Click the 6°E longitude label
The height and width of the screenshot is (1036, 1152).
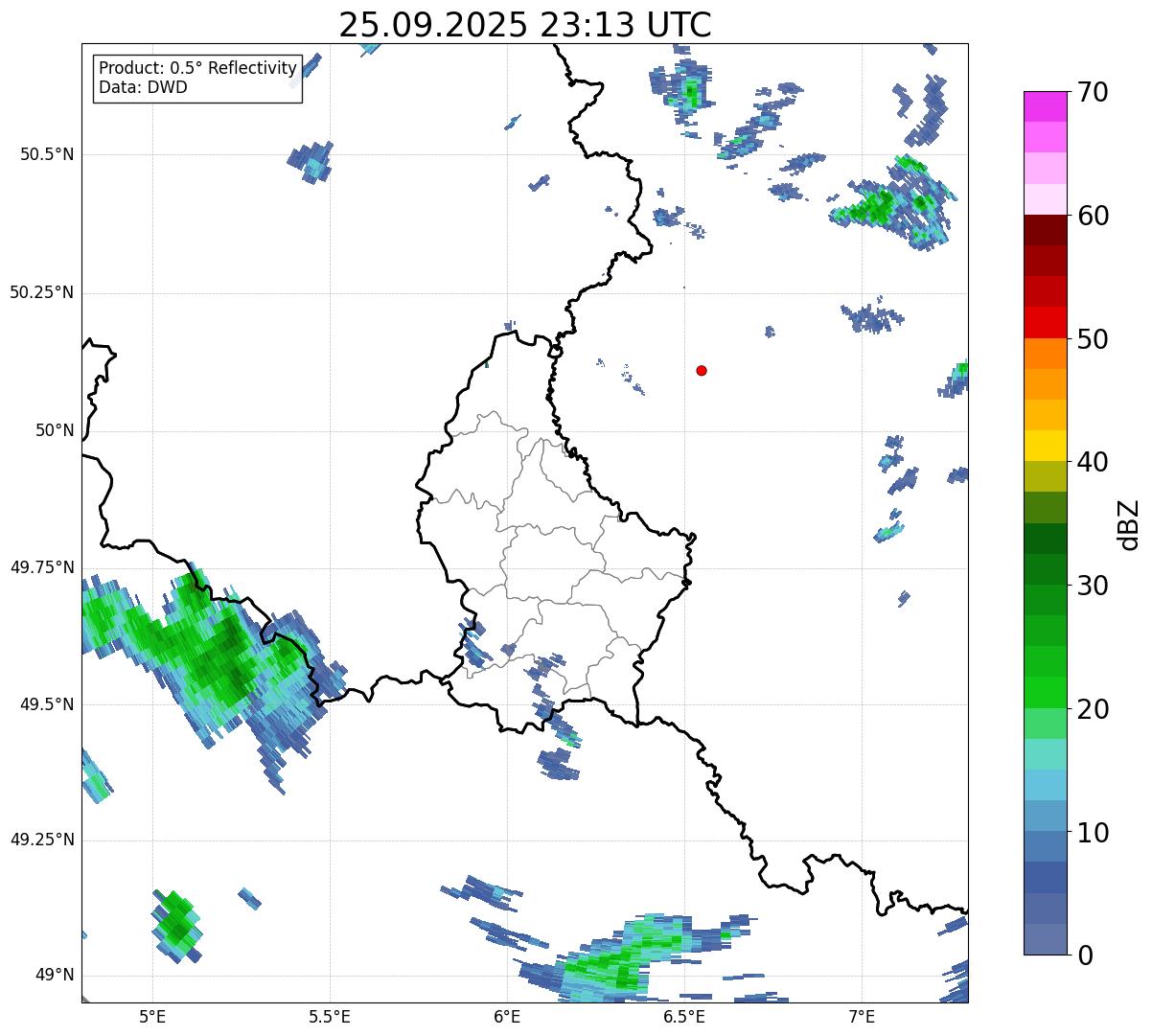tap(507, 1016)
